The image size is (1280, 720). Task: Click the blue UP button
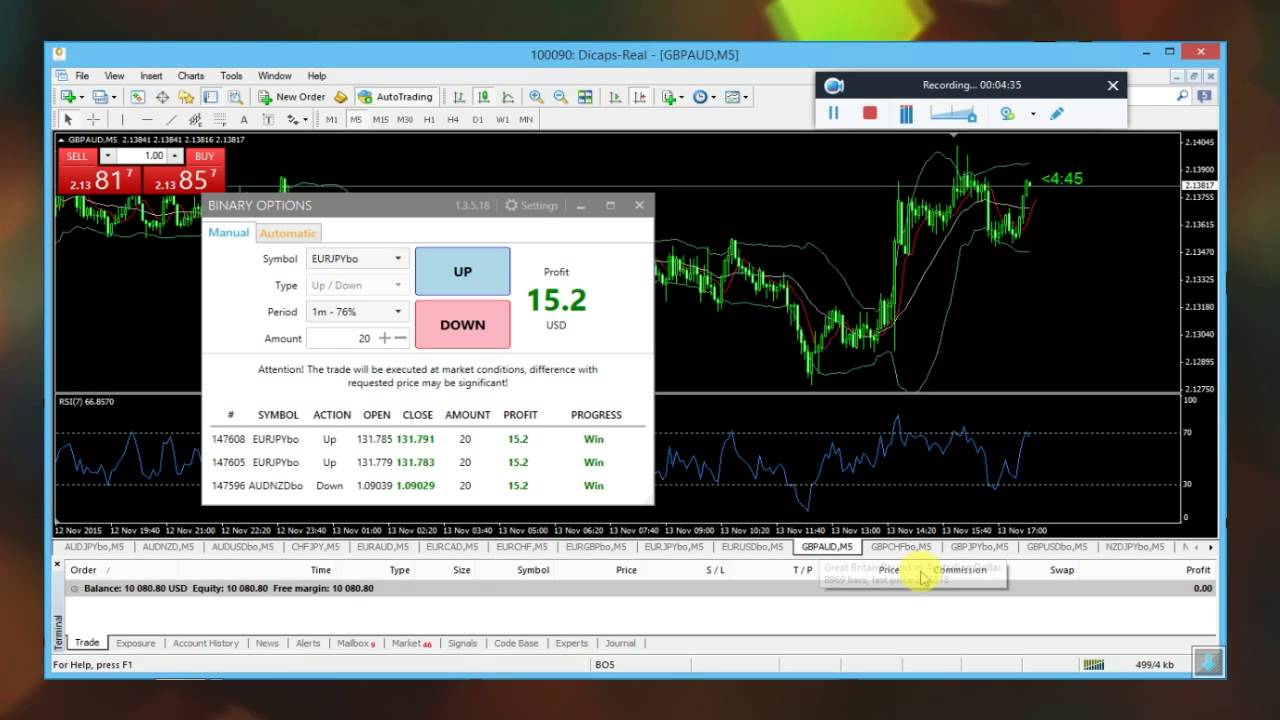462,272
